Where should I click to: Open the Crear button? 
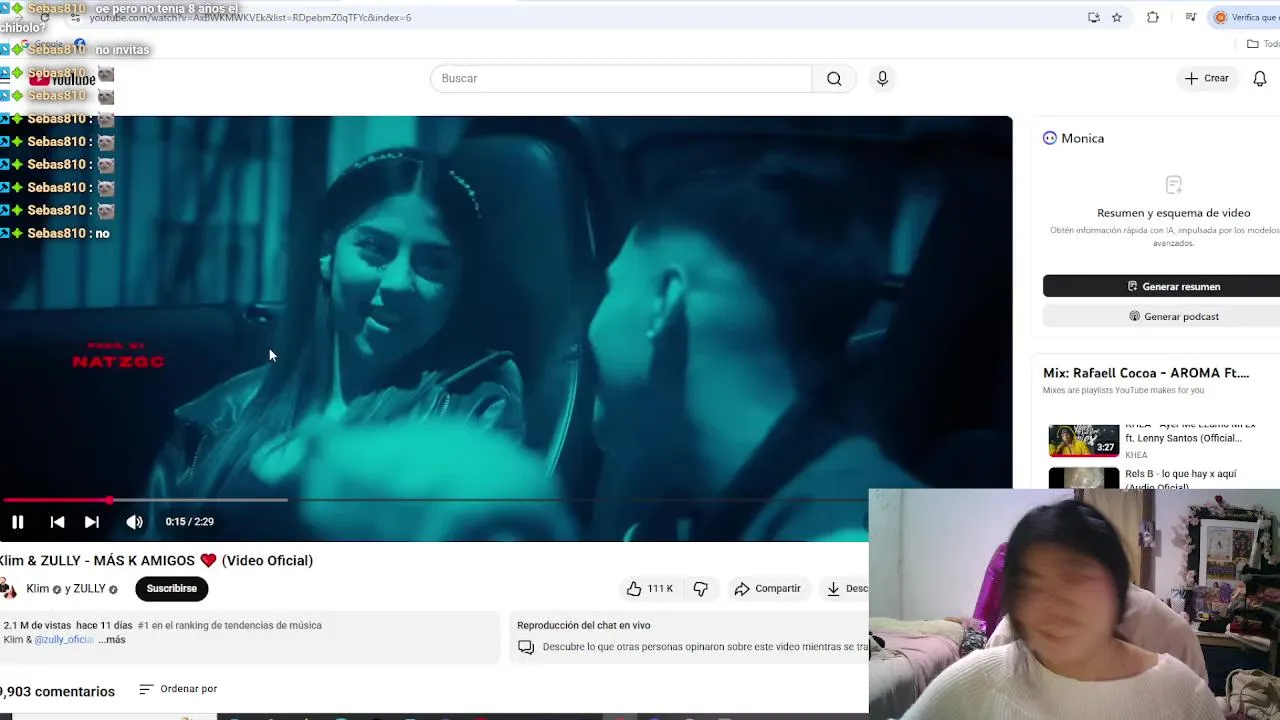[x=1207, y=78]
